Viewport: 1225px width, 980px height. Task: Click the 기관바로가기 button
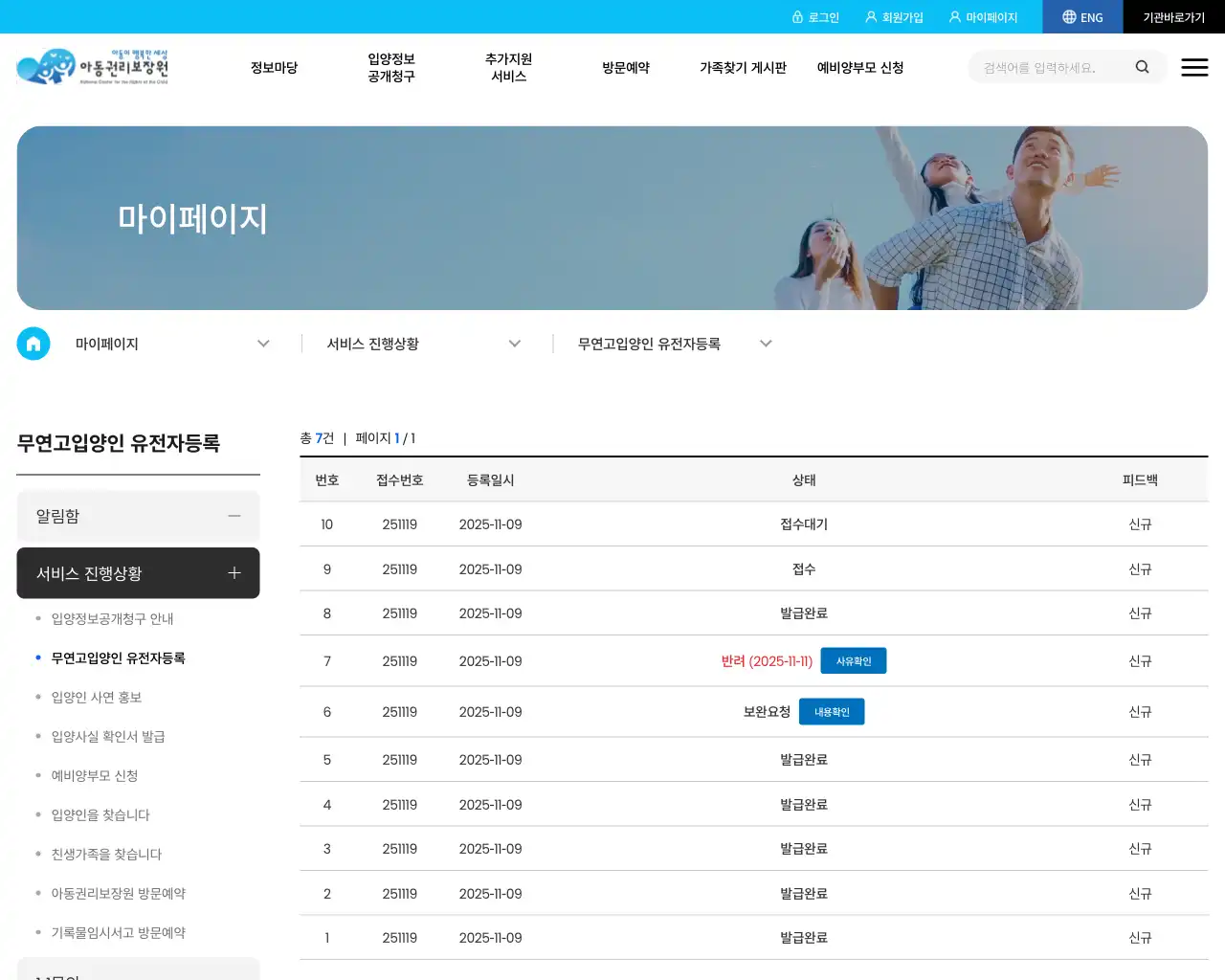pos(1174,16)
